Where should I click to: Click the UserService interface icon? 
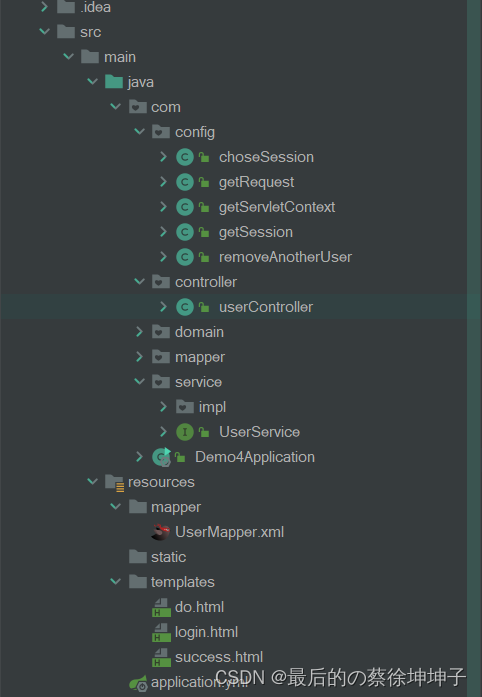pyautogui.click(x=185, y=432)
